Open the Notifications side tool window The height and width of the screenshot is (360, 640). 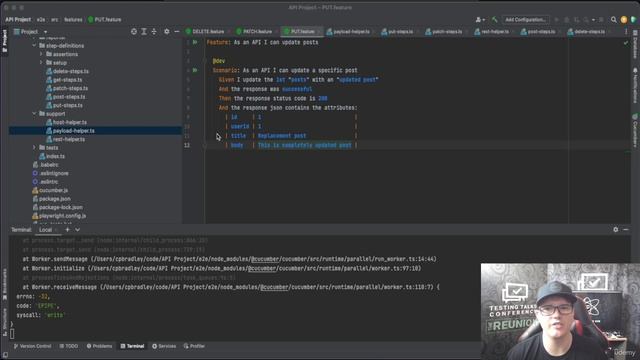click(x=635, y=85)
